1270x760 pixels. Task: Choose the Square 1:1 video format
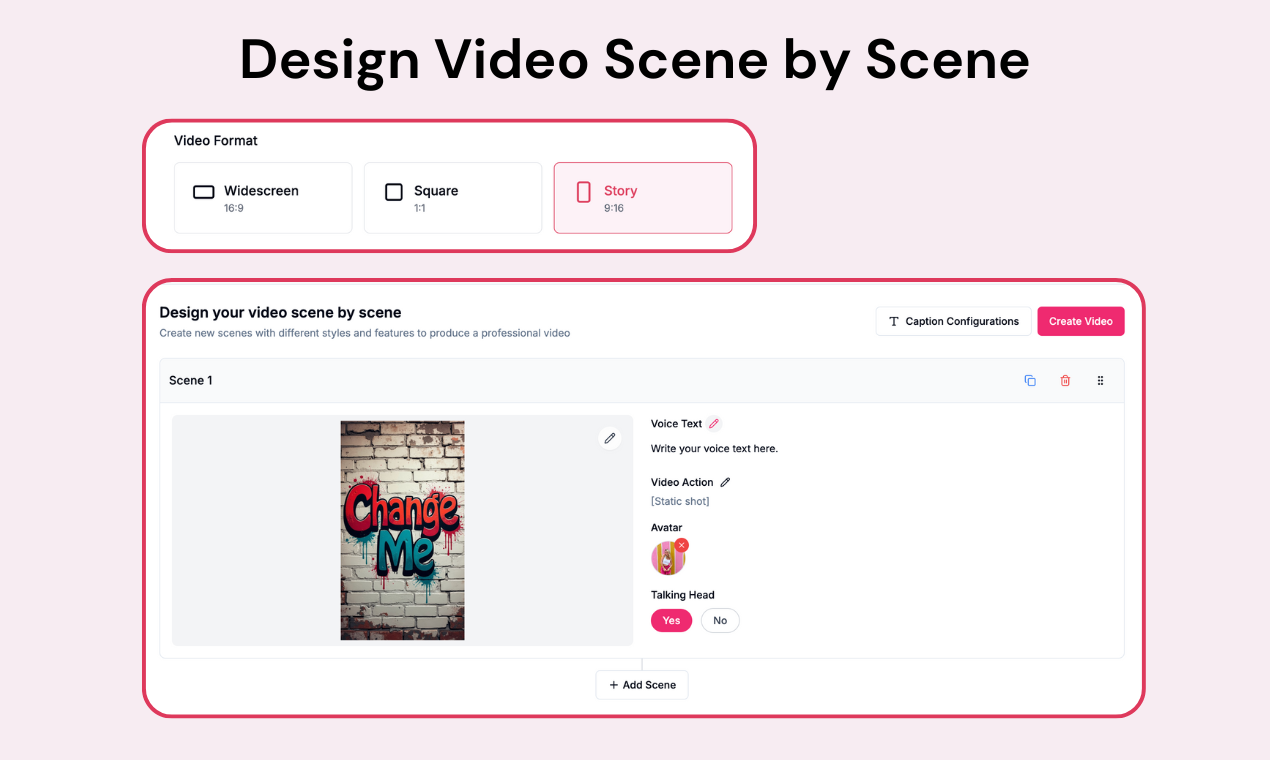pos(452,198)
